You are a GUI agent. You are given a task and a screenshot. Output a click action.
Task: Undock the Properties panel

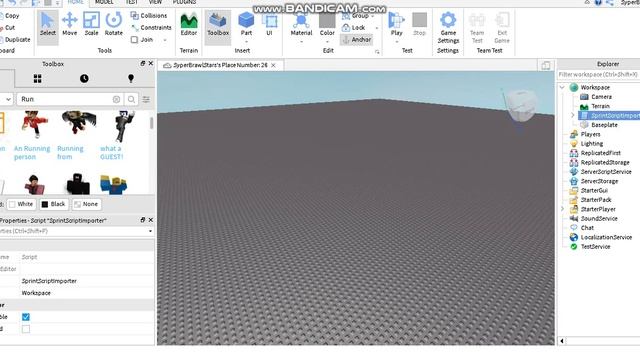(142, 220)
